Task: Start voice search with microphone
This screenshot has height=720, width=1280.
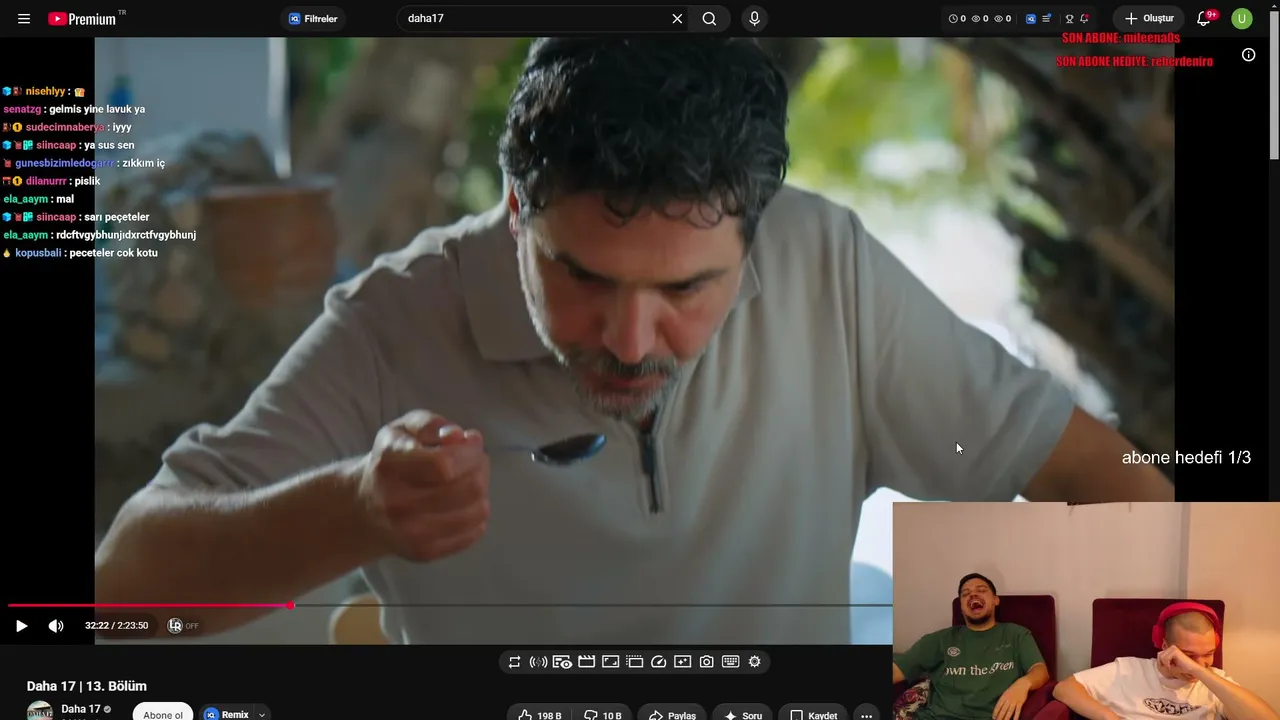Action: pyautogui.click(x=754, y=19)
